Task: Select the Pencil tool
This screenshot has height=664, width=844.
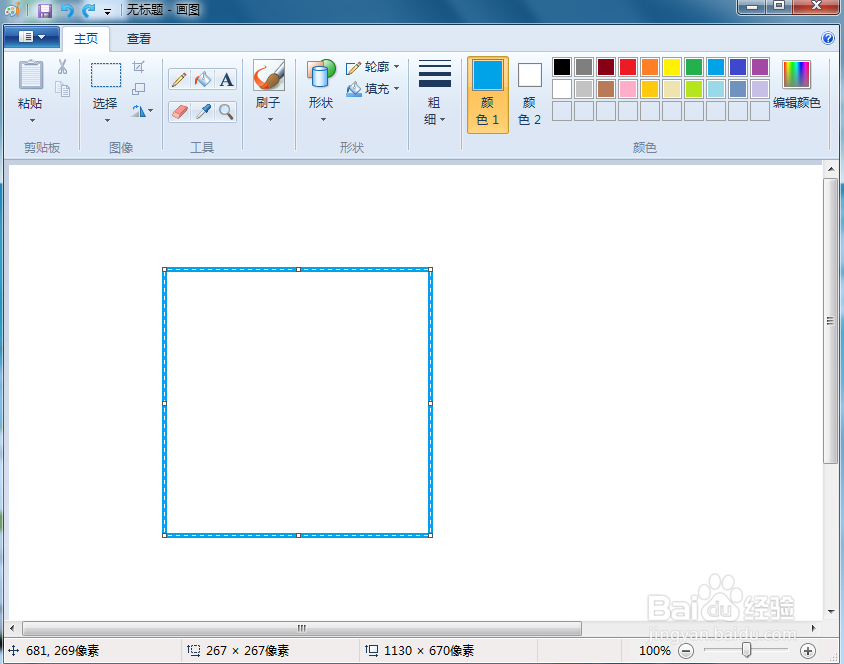Action: point(180,80)
